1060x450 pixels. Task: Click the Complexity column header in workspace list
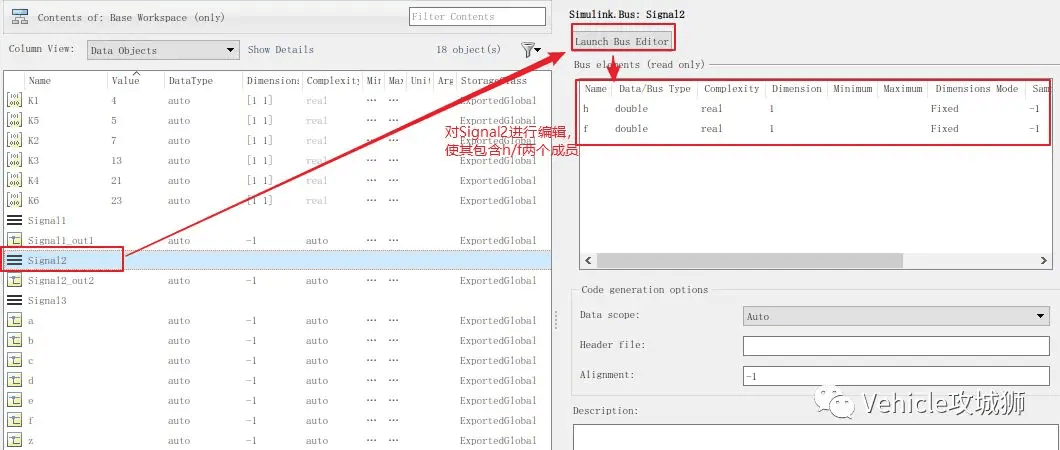pyautogui.click(x=333, y=80)
